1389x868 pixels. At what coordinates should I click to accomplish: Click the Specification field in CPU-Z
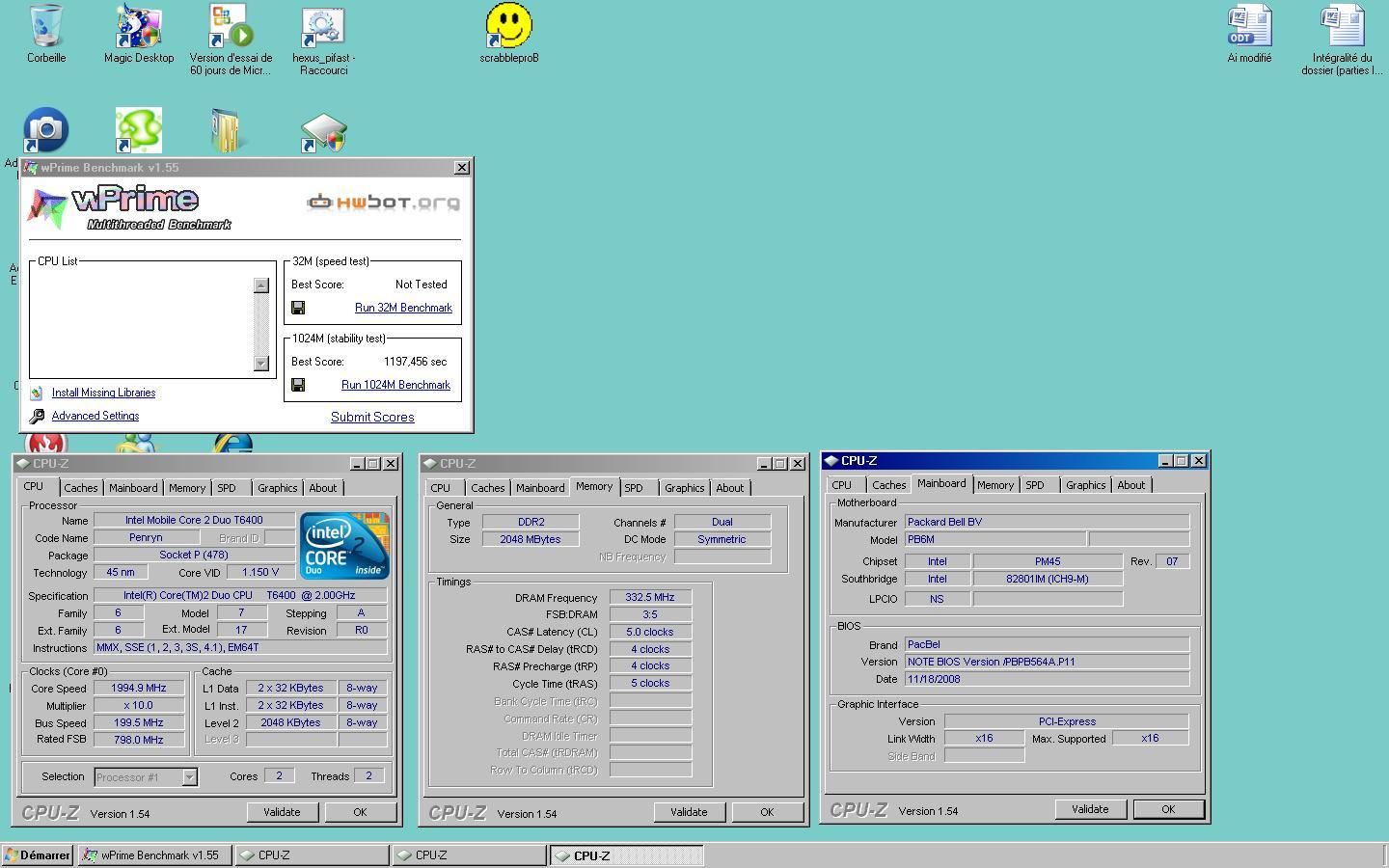[x=240, y=596]
